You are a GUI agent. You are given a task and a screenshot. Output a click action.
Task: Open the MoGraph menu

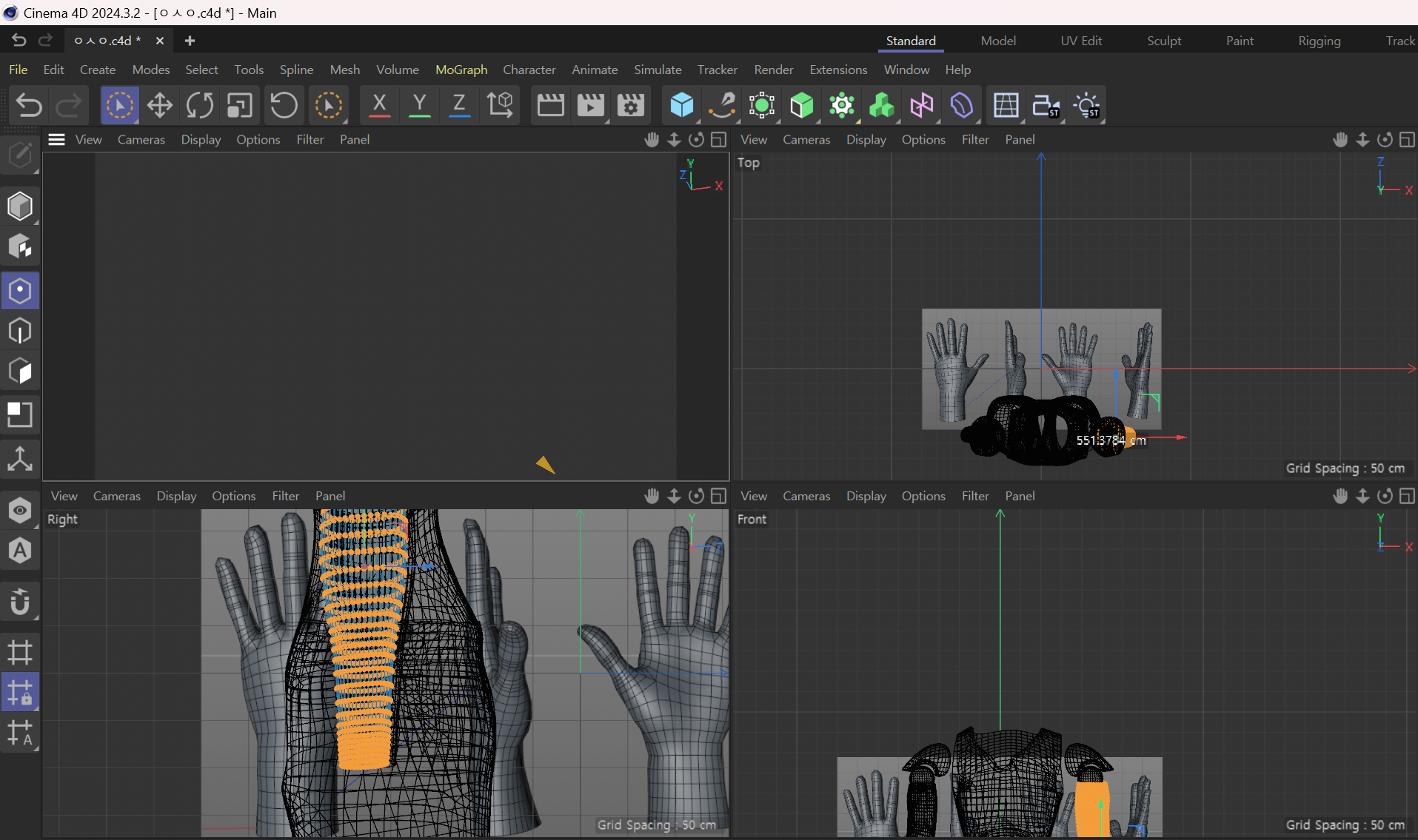pos(461,70)
